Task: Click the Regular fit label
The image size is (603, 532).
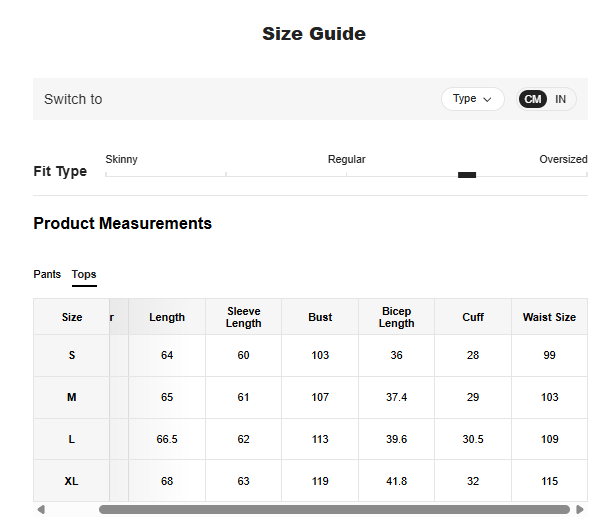Action: (x=347, y=159)
